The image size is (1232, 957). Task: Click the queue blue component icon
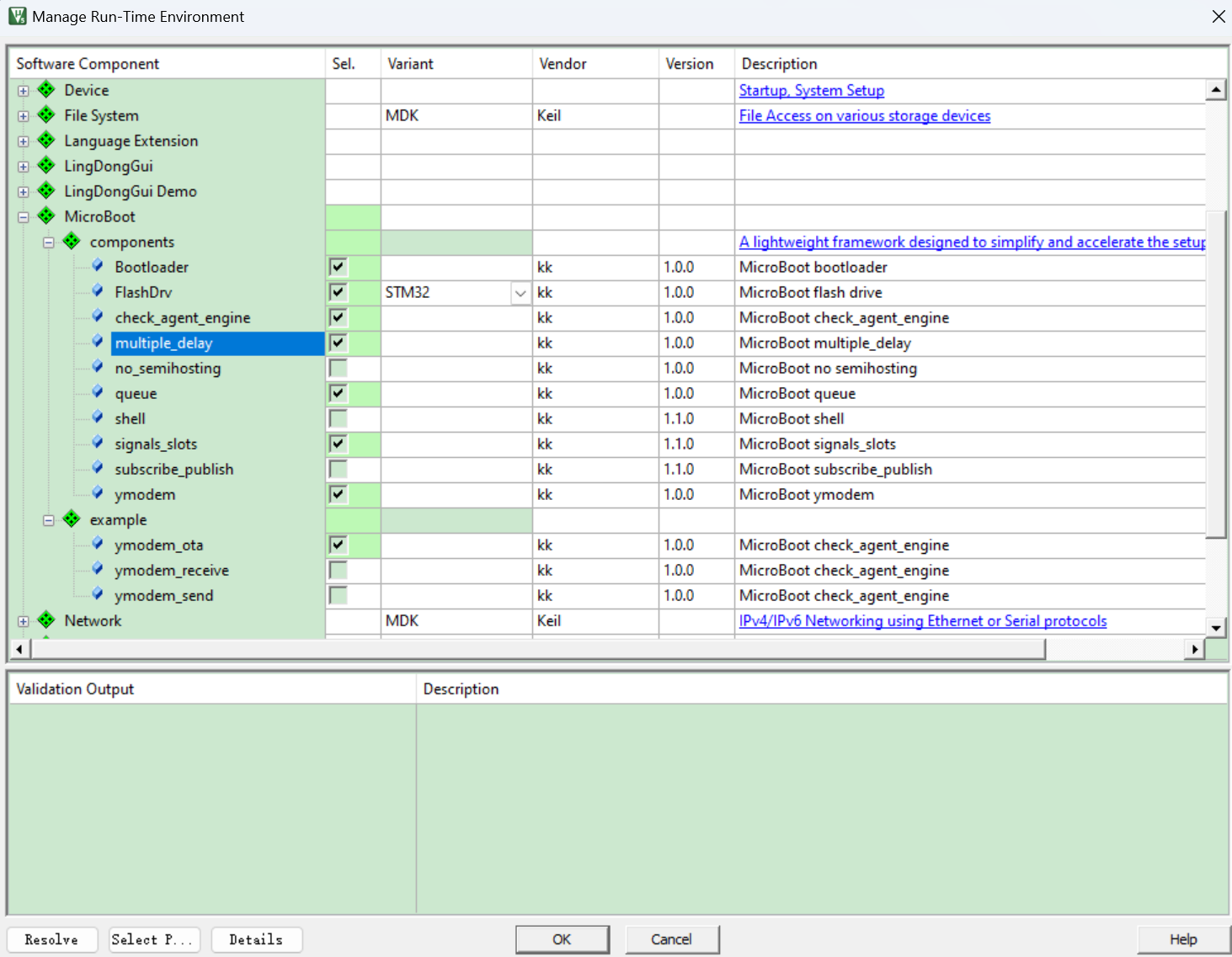(x=98, y=392)
